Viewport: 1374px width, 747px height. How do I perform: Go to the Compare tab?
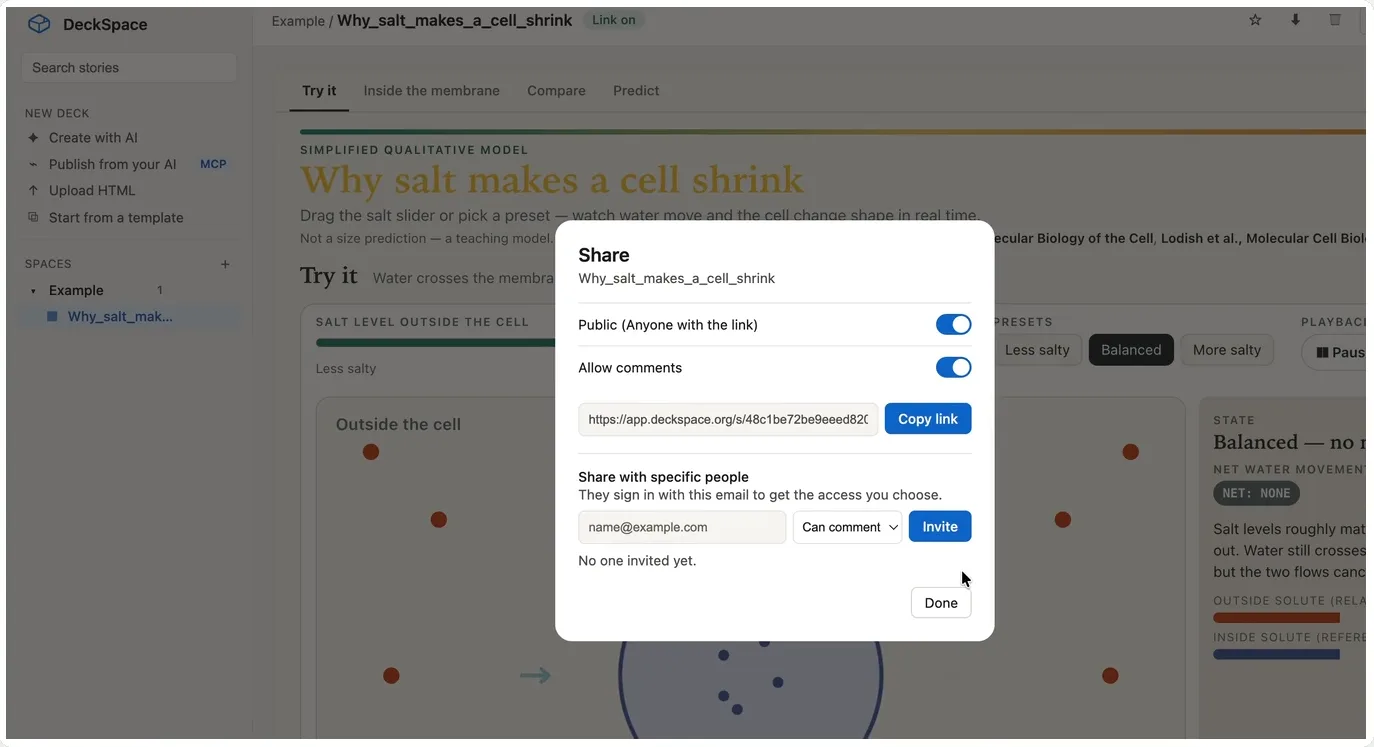pos(556,90)
